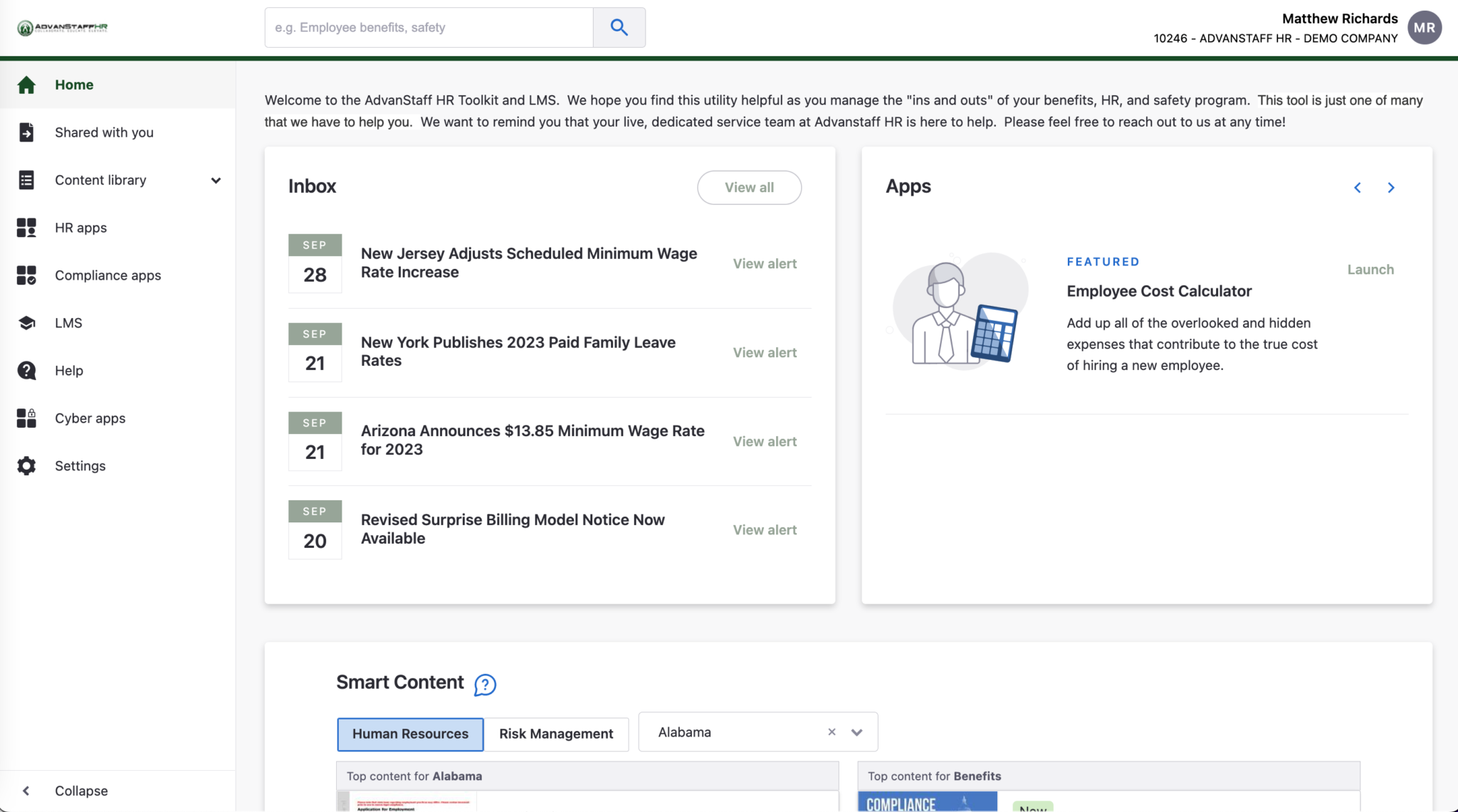Open the MR user avatar menu
The image size is (1458, 812).
pyautogui.click(x=1424, y=28)
